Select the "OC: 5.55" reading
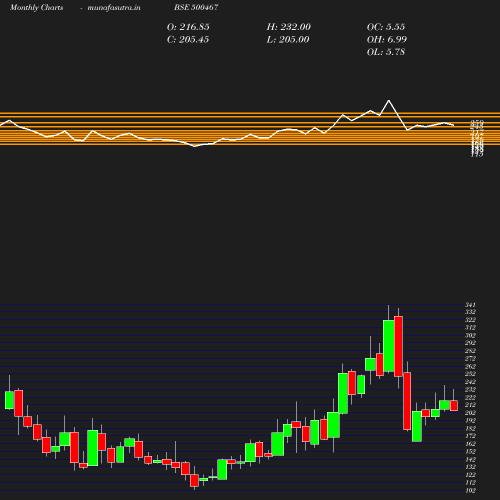Viewport: 500px width, 500px height. point(386,27)
